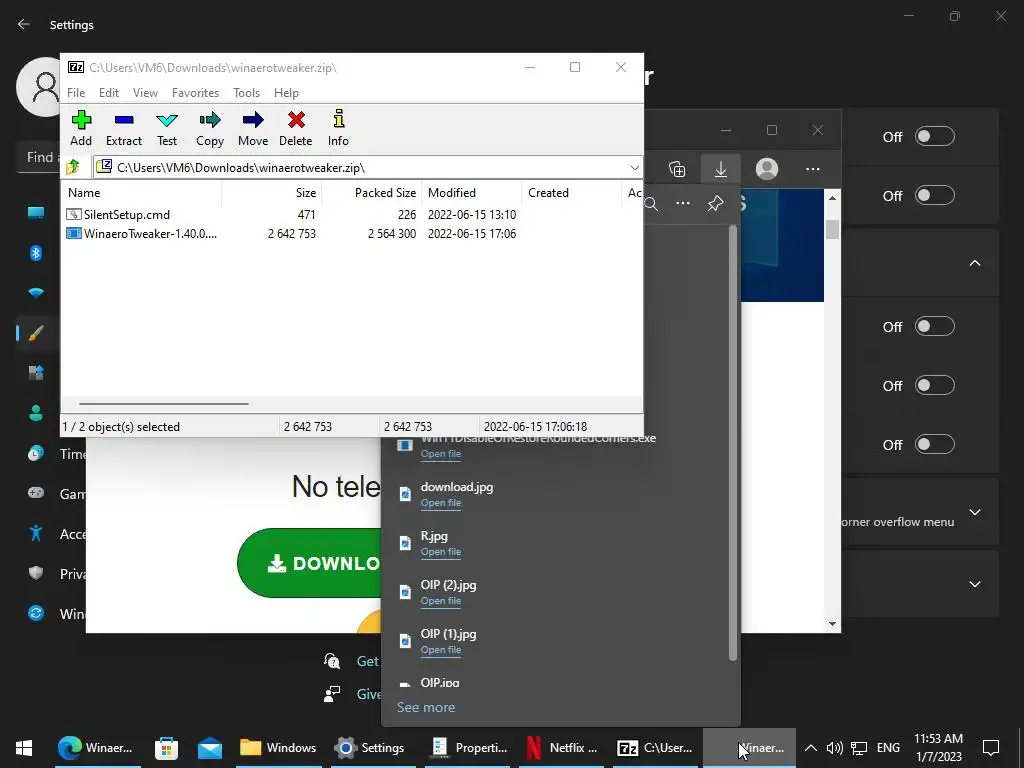Screen dimensions: 1024x768
Task: Show hidden system tray icons
Action: 810,748
